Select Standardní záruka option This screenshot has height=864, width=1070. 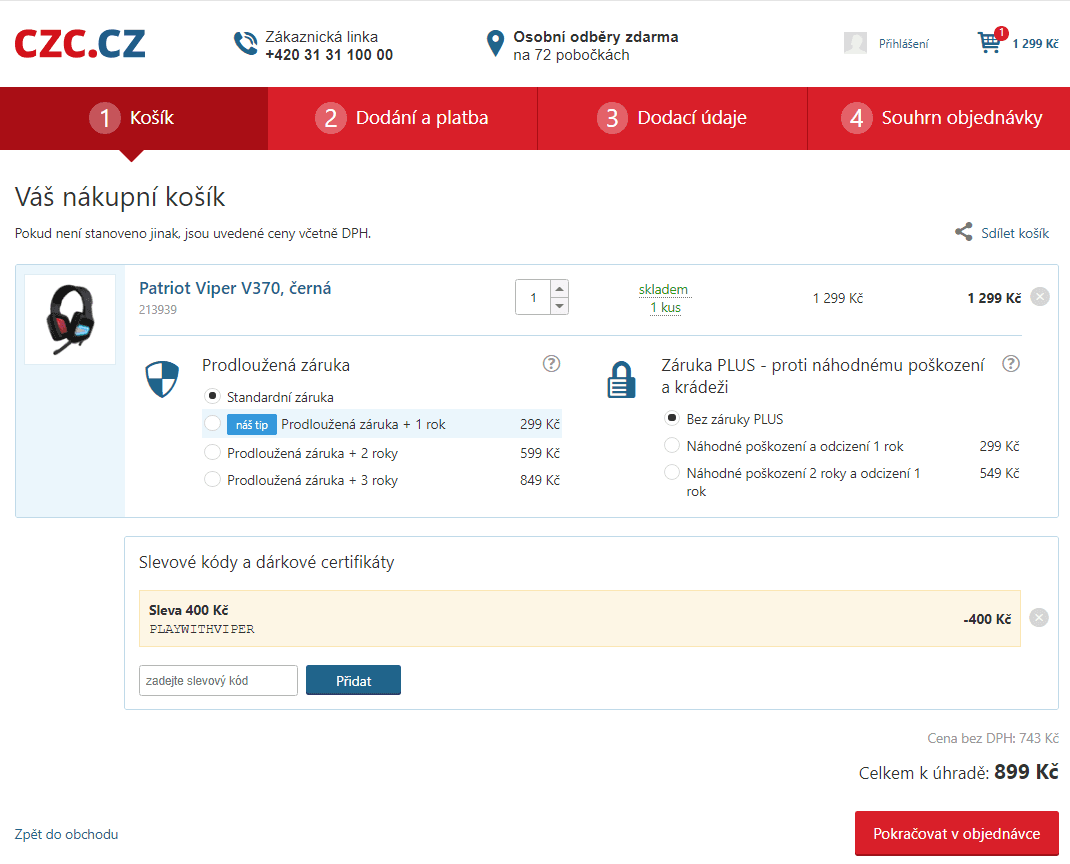(x=213, y=396)
